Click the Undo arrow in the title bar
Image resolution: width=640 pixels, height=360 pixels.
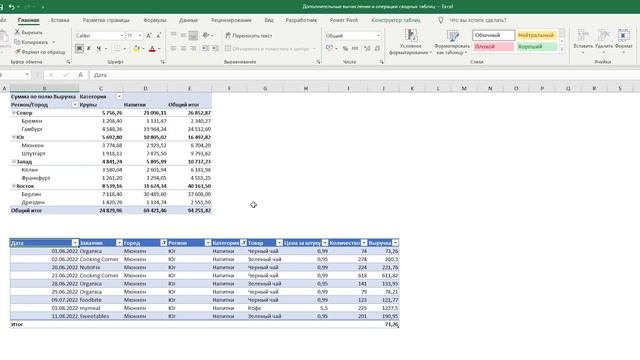point(11,7)
